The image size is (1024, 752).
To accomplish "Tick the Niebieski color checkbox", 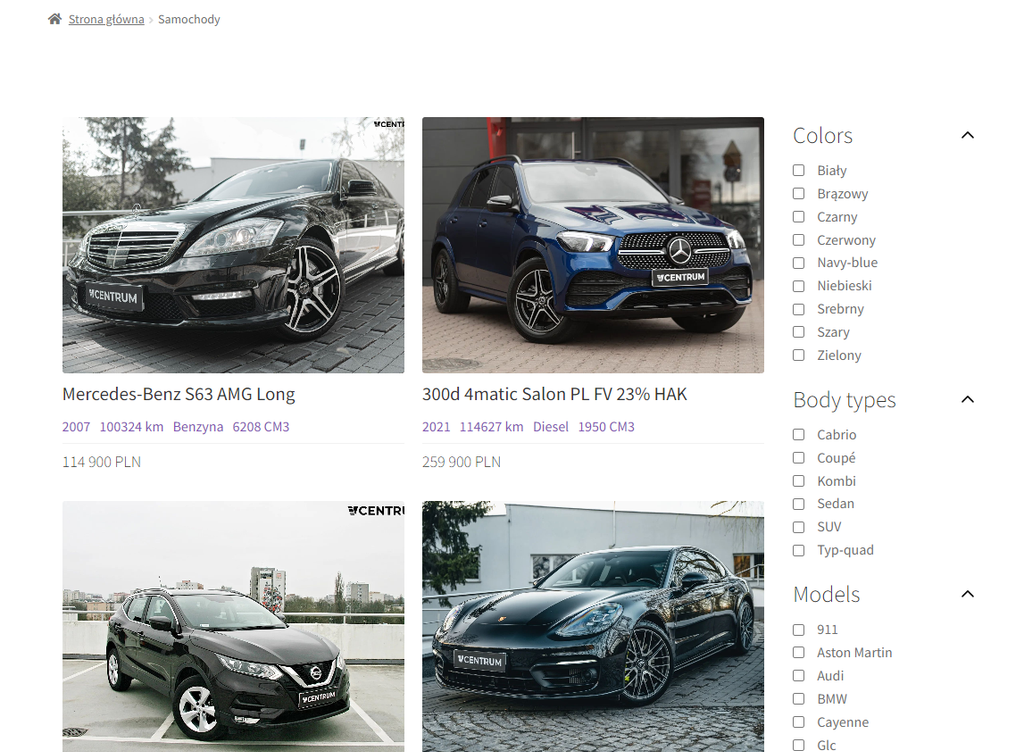I will point(799,286).
